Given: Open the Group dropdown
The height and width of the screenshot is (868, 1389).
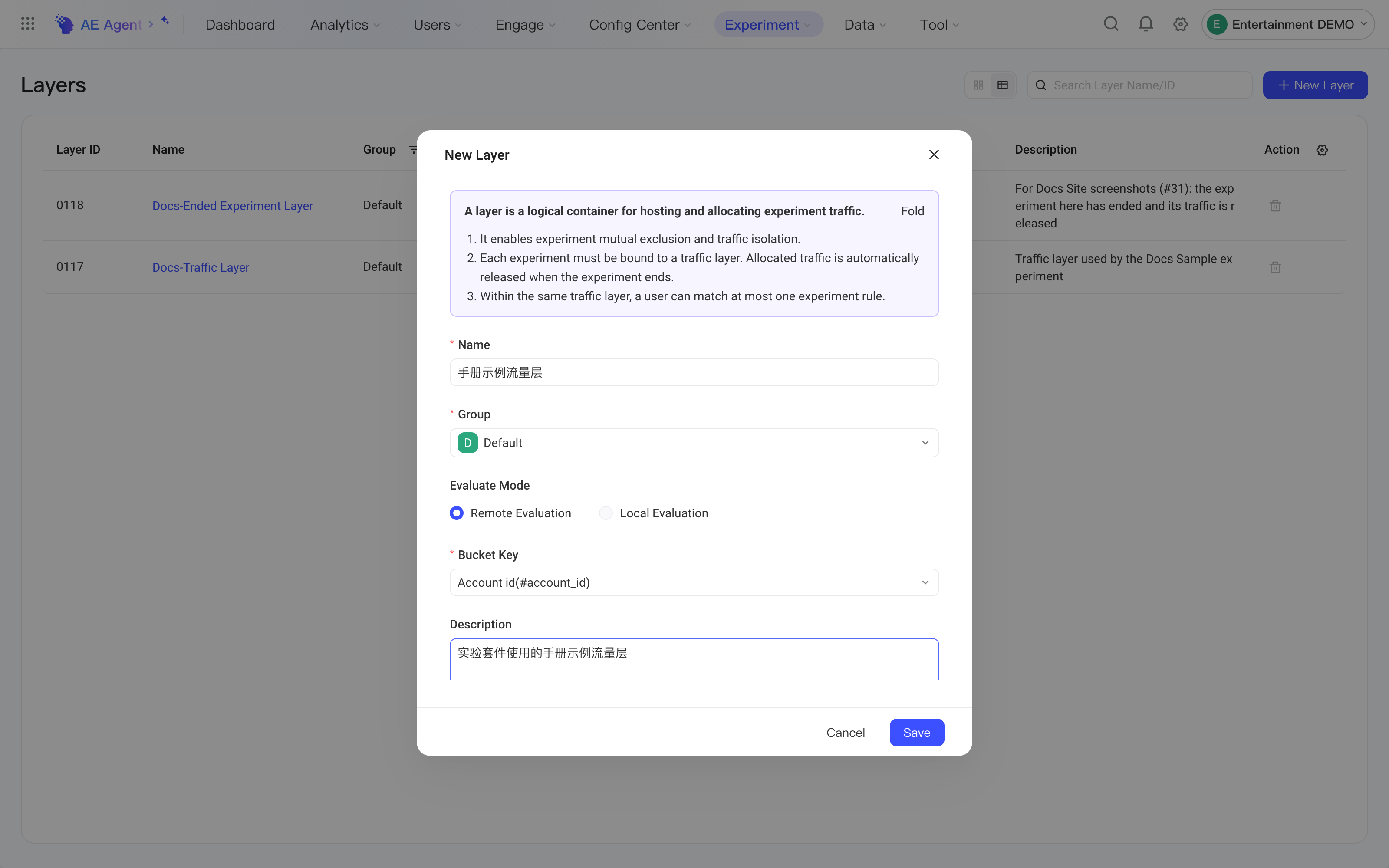Looking at the screenshot, I should point(694,443).
